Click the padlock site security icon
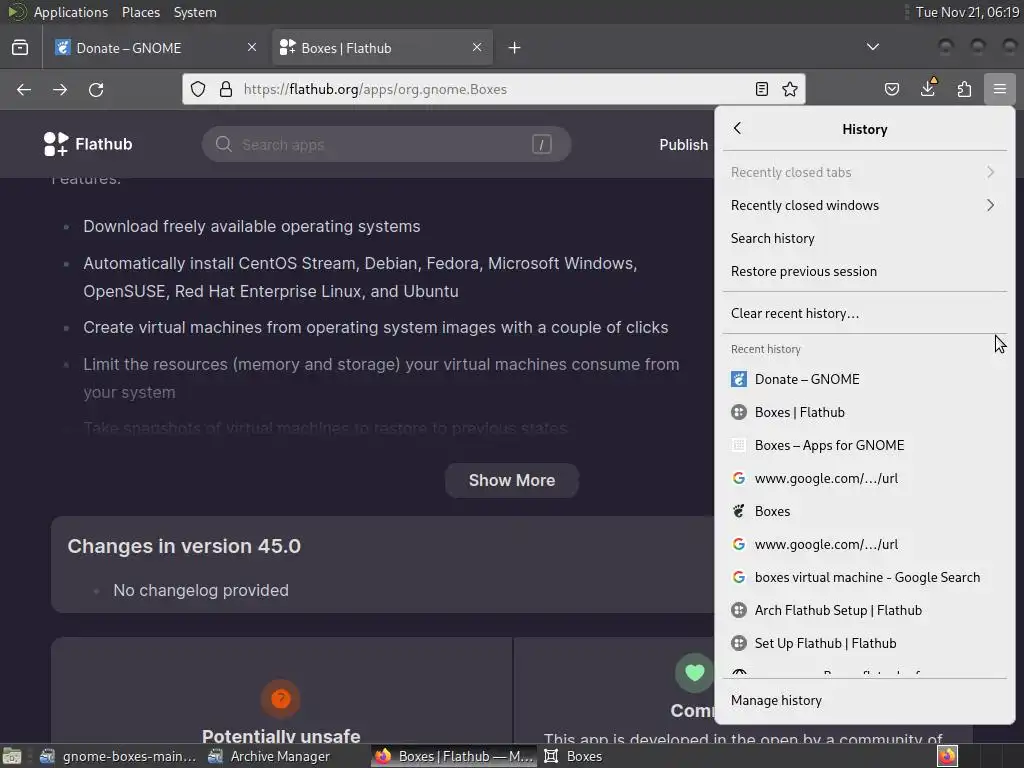Image resolution: width=1024 pixels, height=768 pixels. [226, 89]
